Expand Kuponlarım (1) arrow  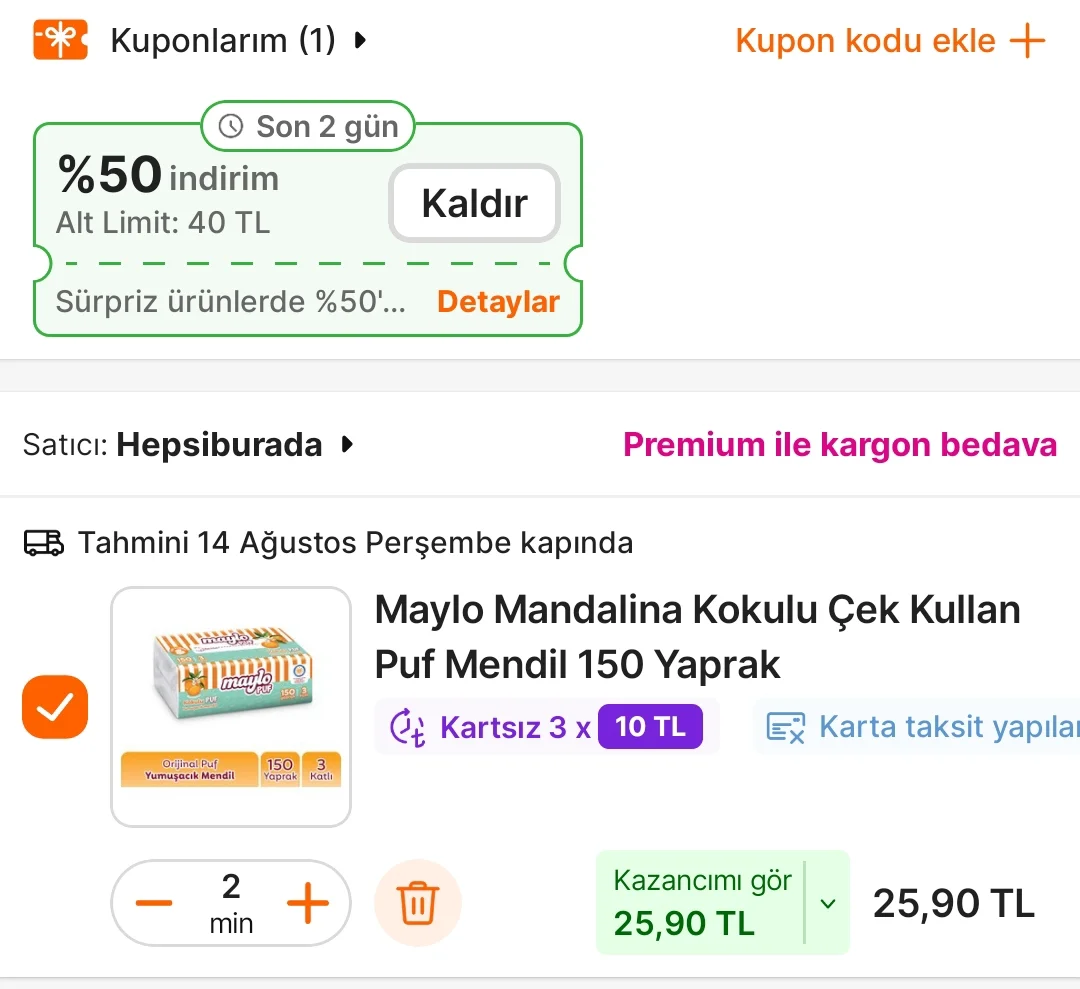click(x=360, y=41)
